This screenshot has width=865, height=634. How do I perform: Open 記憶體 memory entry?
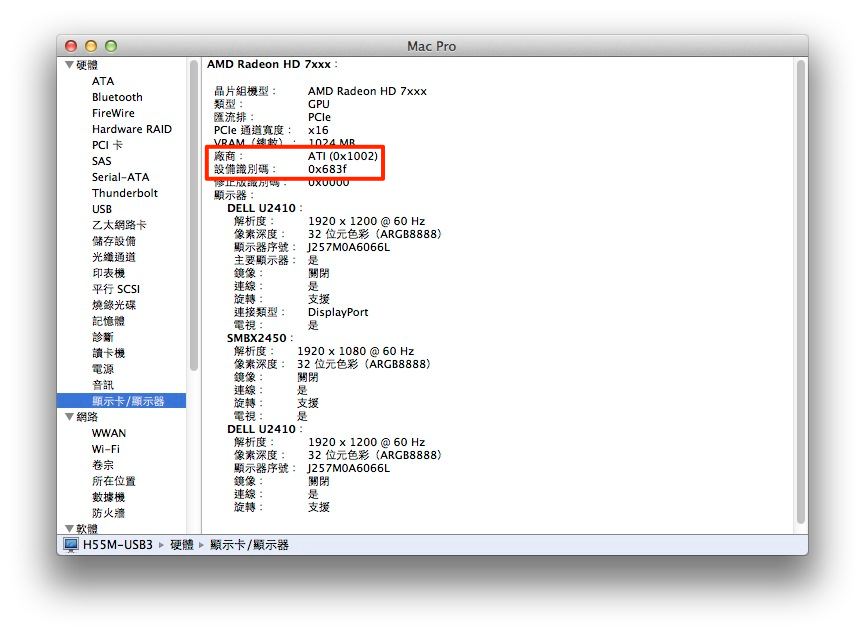(108, 321)
